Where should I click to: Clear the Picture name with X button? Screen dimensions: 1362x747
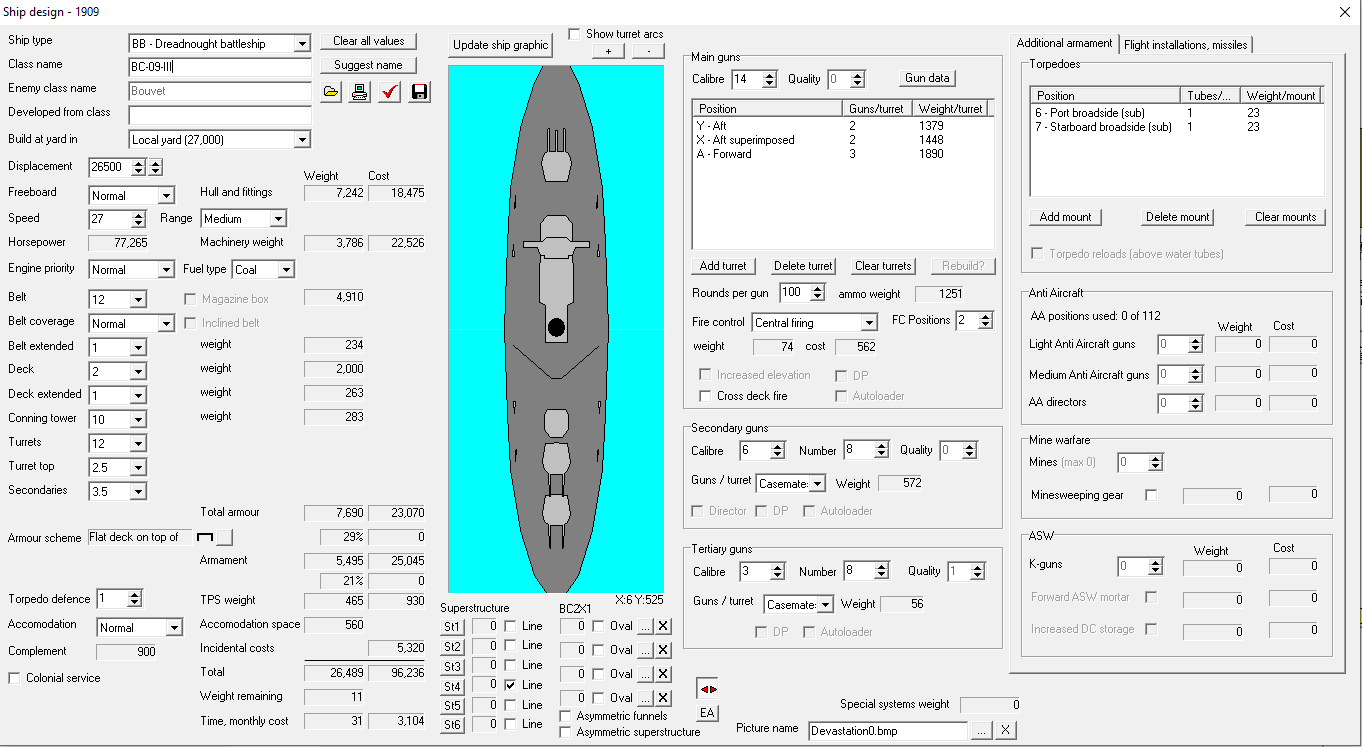click(x=1005, y=731)
